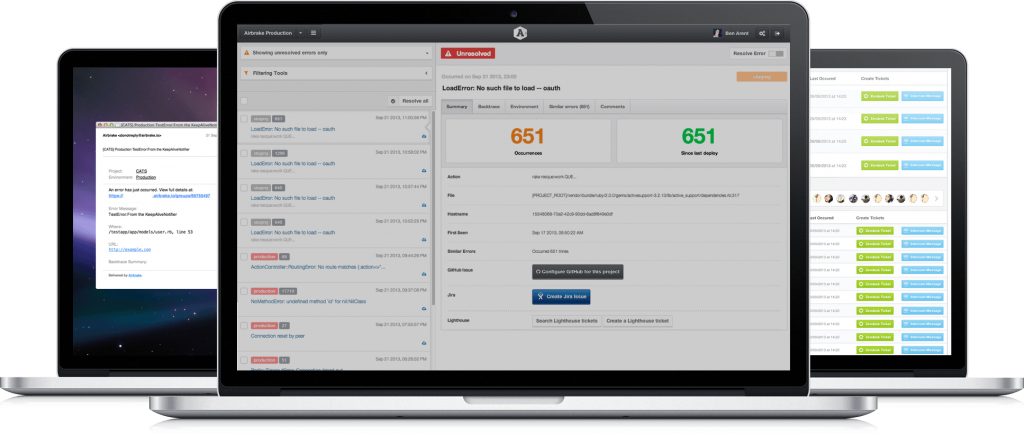Click the next chevron in the right laptop's avatar strip
The height and width of the screenshot is (435, 1024).
(936, 198)
